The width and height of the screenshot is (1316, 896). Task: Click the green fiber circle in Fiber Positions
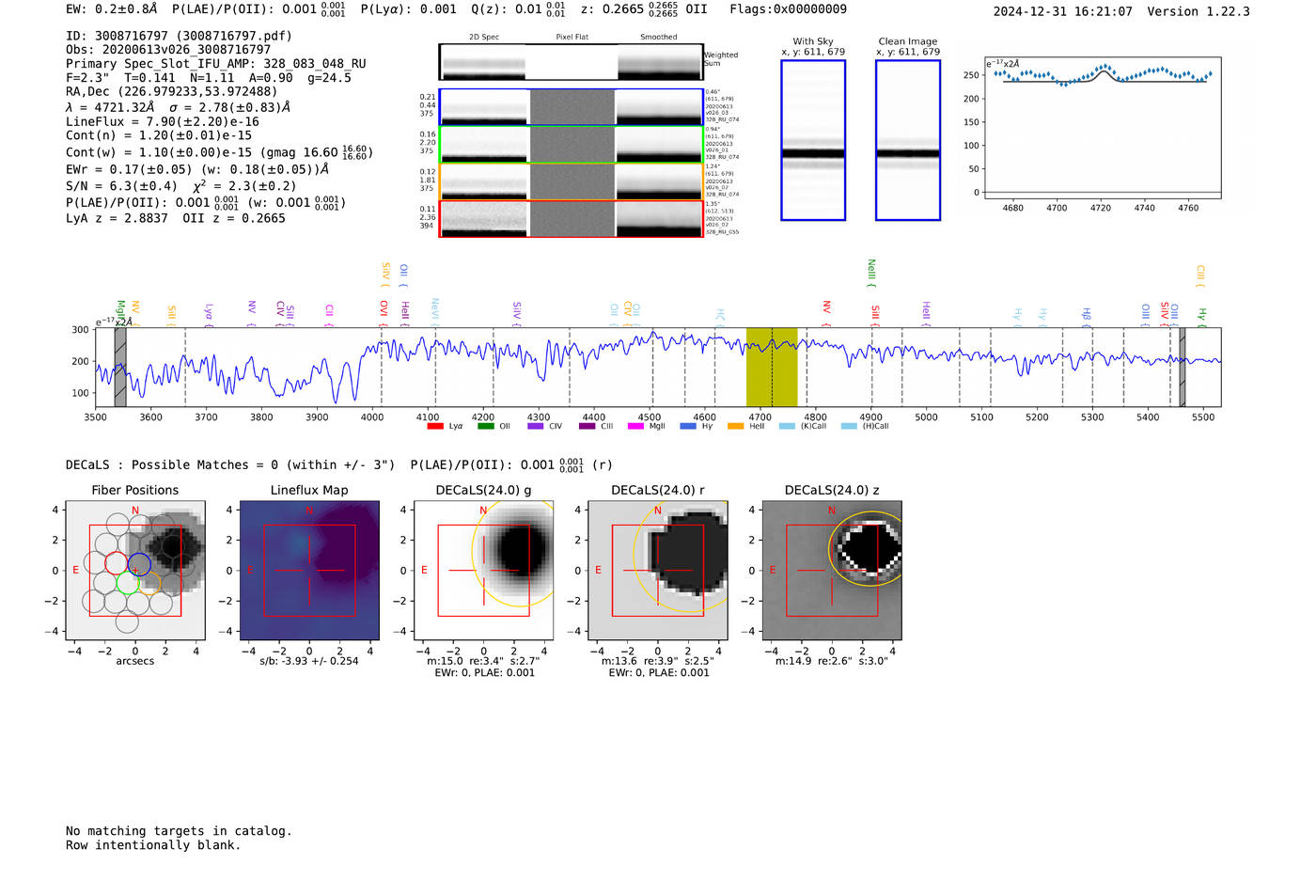127,583
